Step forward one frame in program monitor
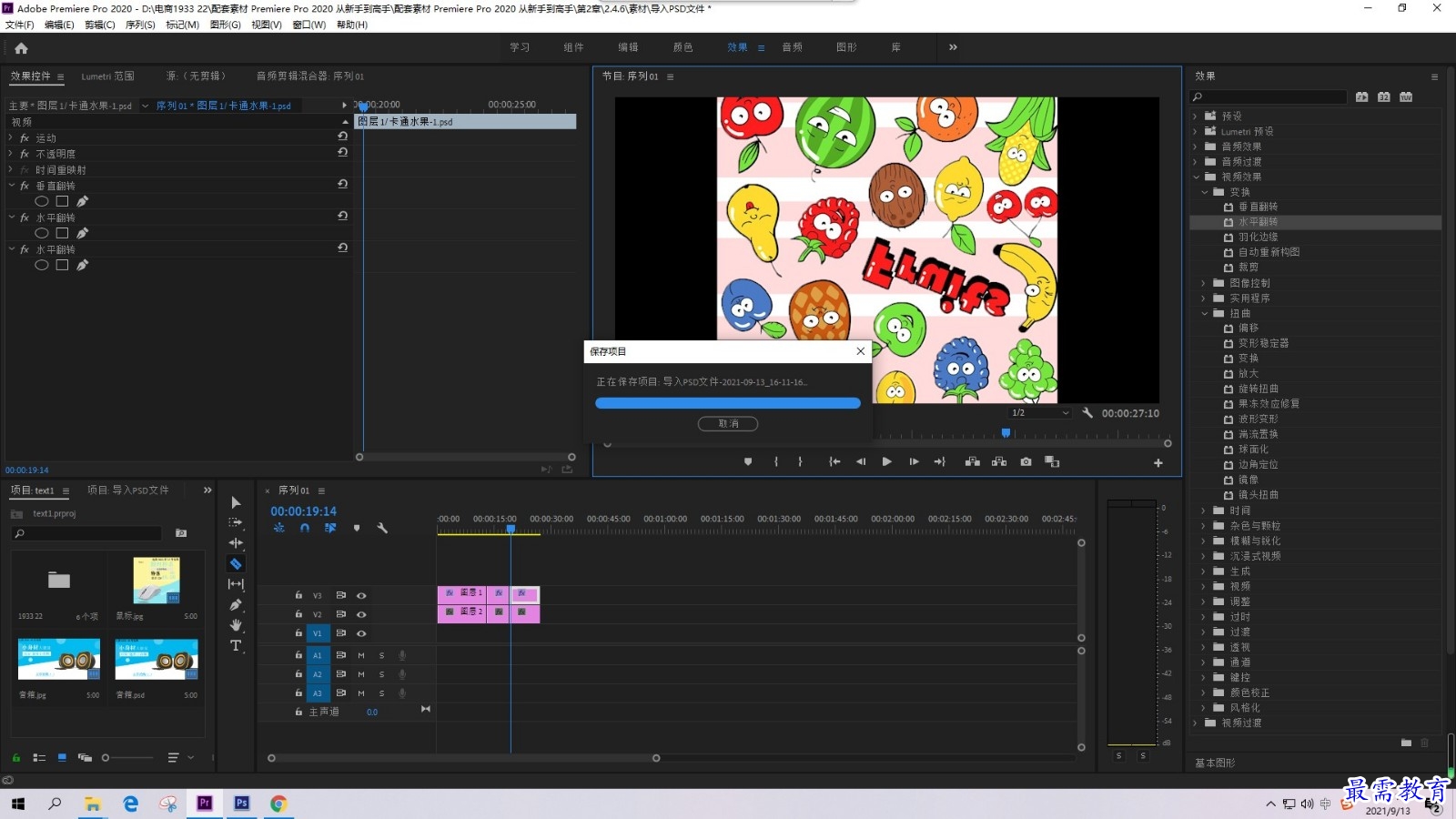Viewport: 1456px width, 819px height. (x=914, y=462)
